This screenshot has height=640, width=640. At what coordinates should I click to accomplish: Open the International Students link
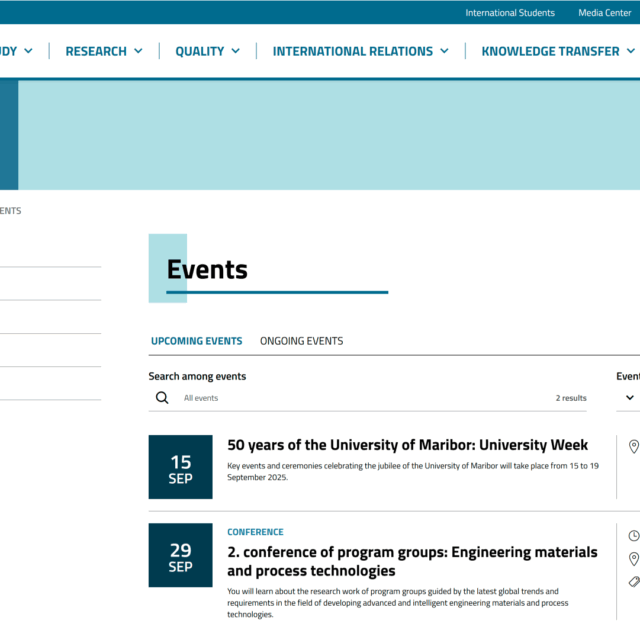[x=509, y=13]
